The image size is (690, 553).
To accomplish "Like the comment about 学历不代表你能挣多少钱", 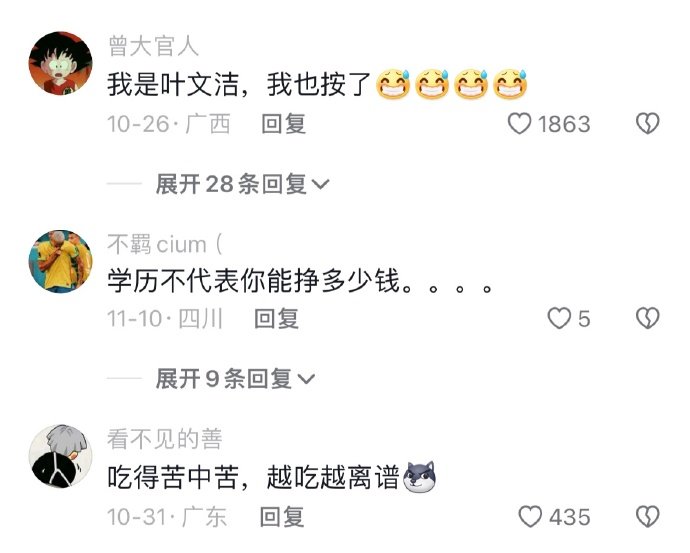I will 559,318.
